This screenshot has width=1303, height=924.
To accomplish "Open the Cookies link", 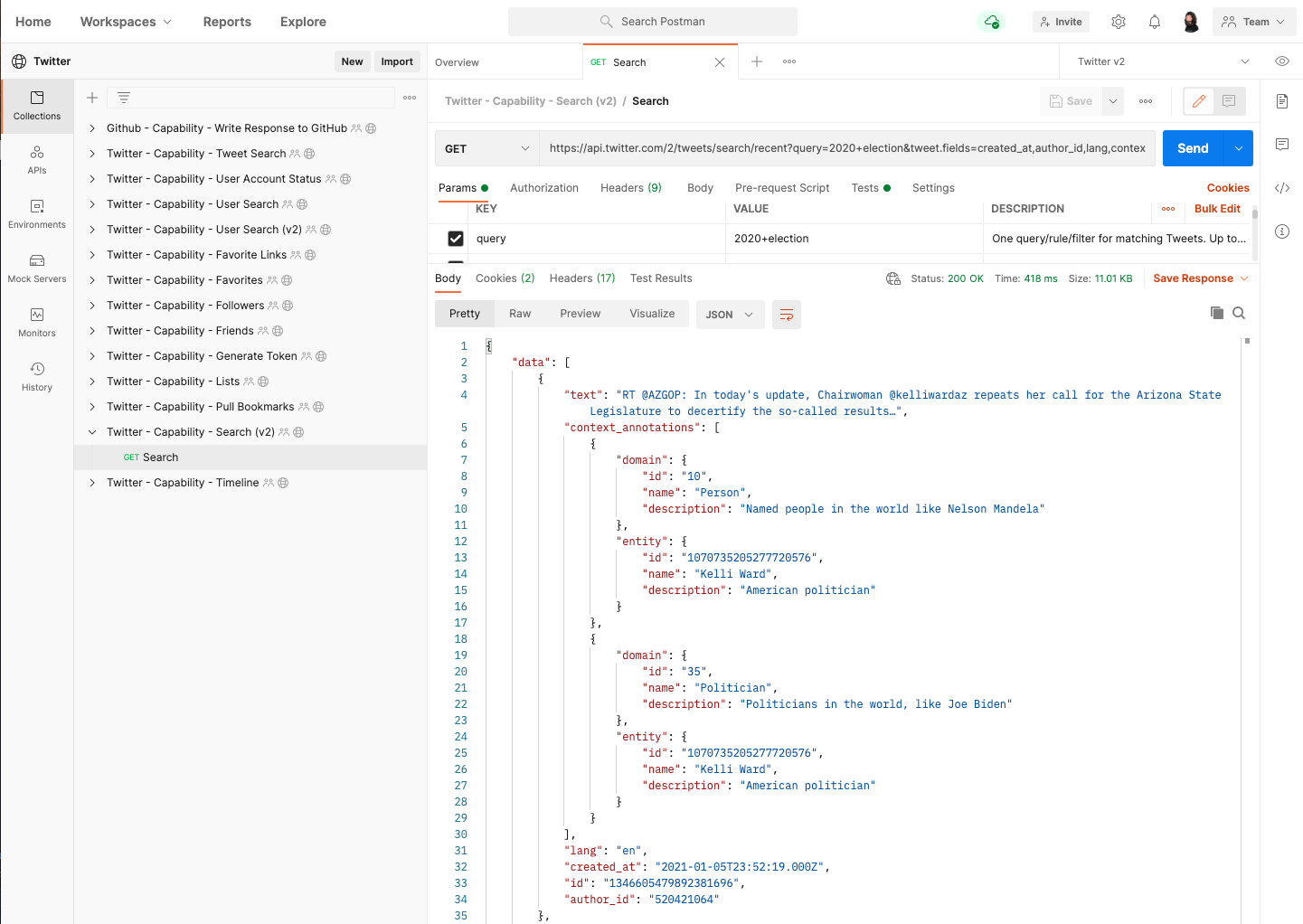I will pyautogui.click(x=1228, y=188).
